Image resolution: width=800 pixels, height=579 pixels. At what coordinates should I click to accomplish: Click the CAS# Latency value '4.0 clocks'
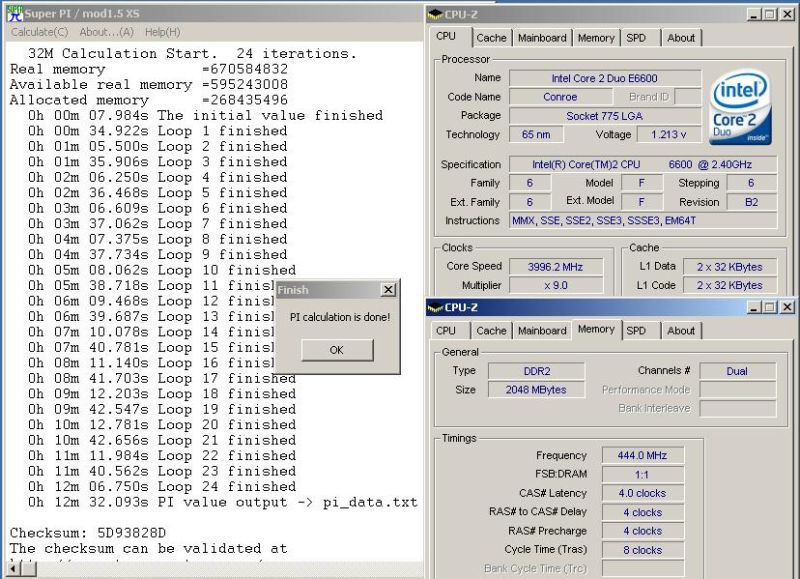(x=642, y=493)
